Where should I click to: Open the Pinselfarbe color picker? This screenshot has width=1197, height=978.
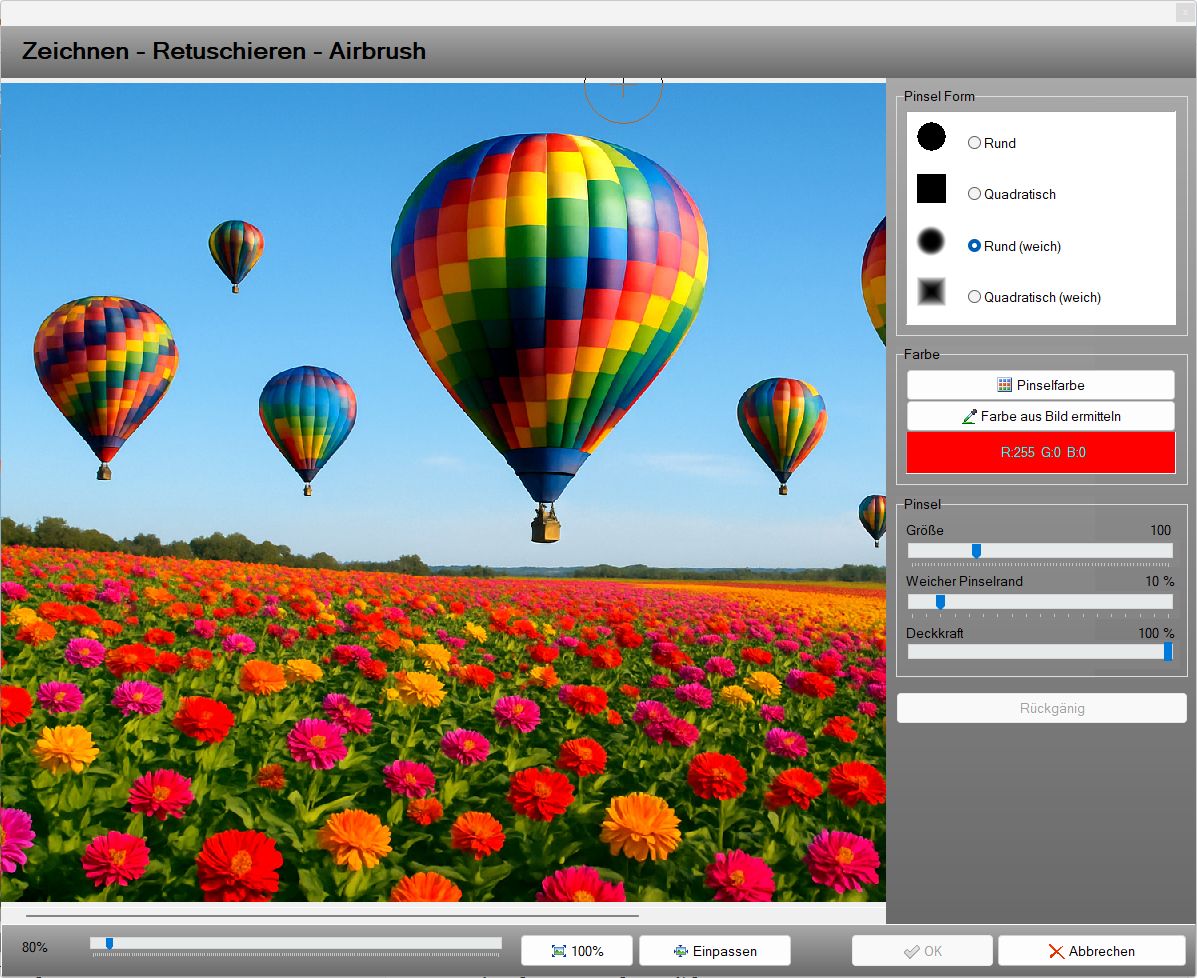click(x=1040, y=385)
